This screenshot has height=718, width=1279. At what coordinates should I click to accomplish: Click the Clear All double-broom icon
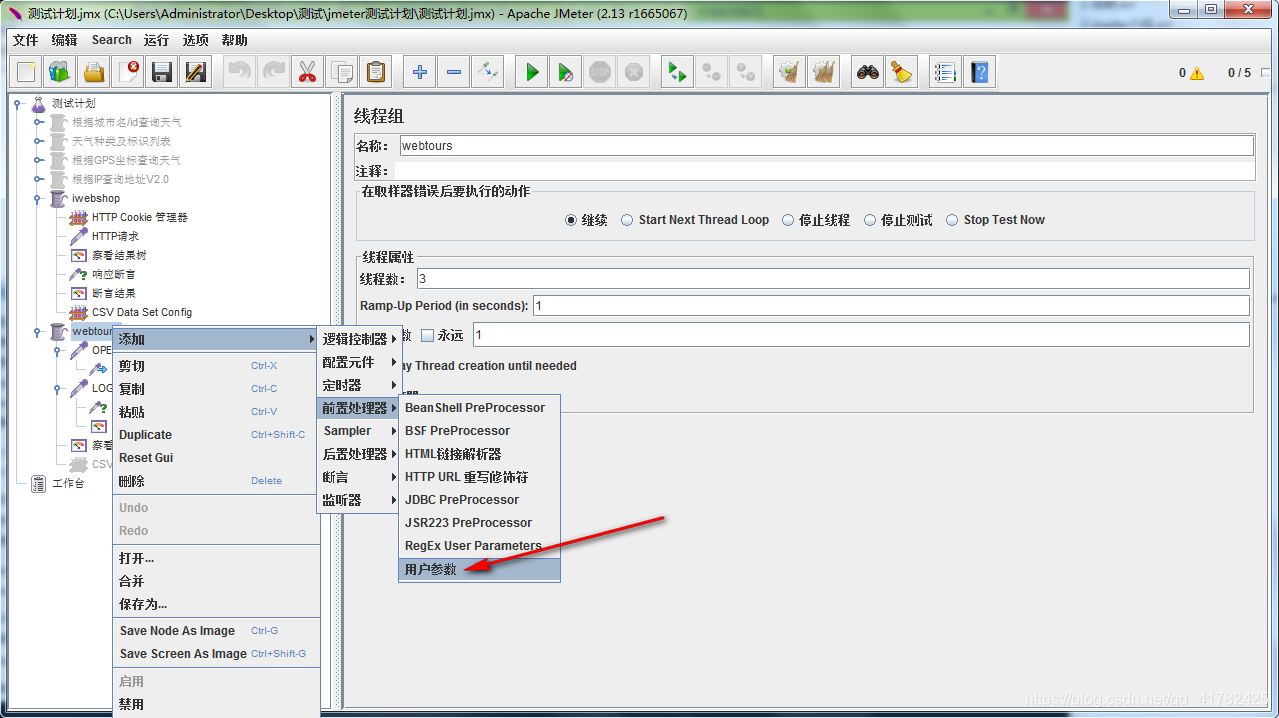click(823, 72)
